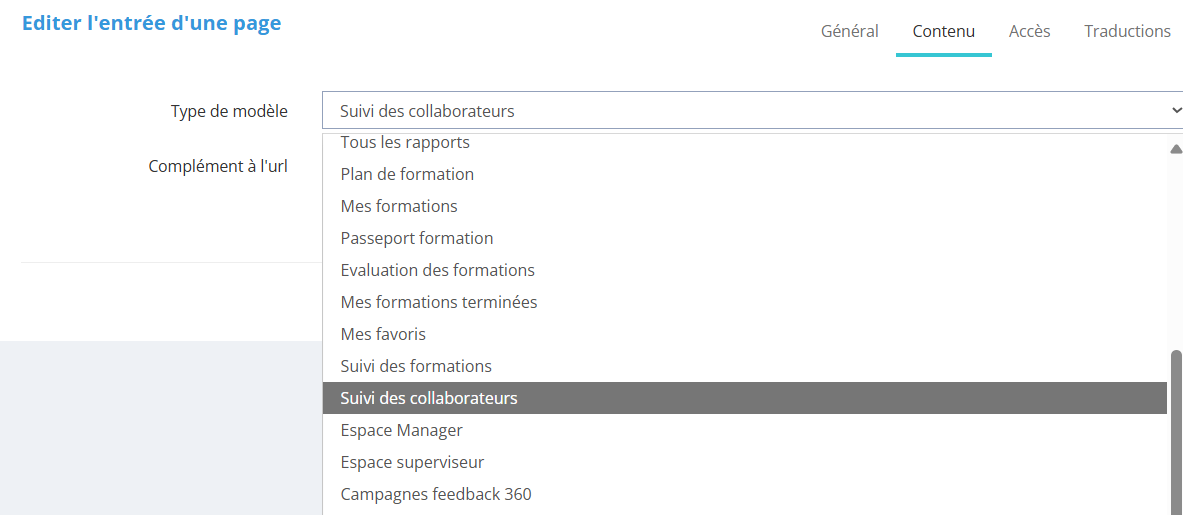Choose 'Plan de formation' from list
Screen dimensions: 1183x515
(x=407, y=174)
